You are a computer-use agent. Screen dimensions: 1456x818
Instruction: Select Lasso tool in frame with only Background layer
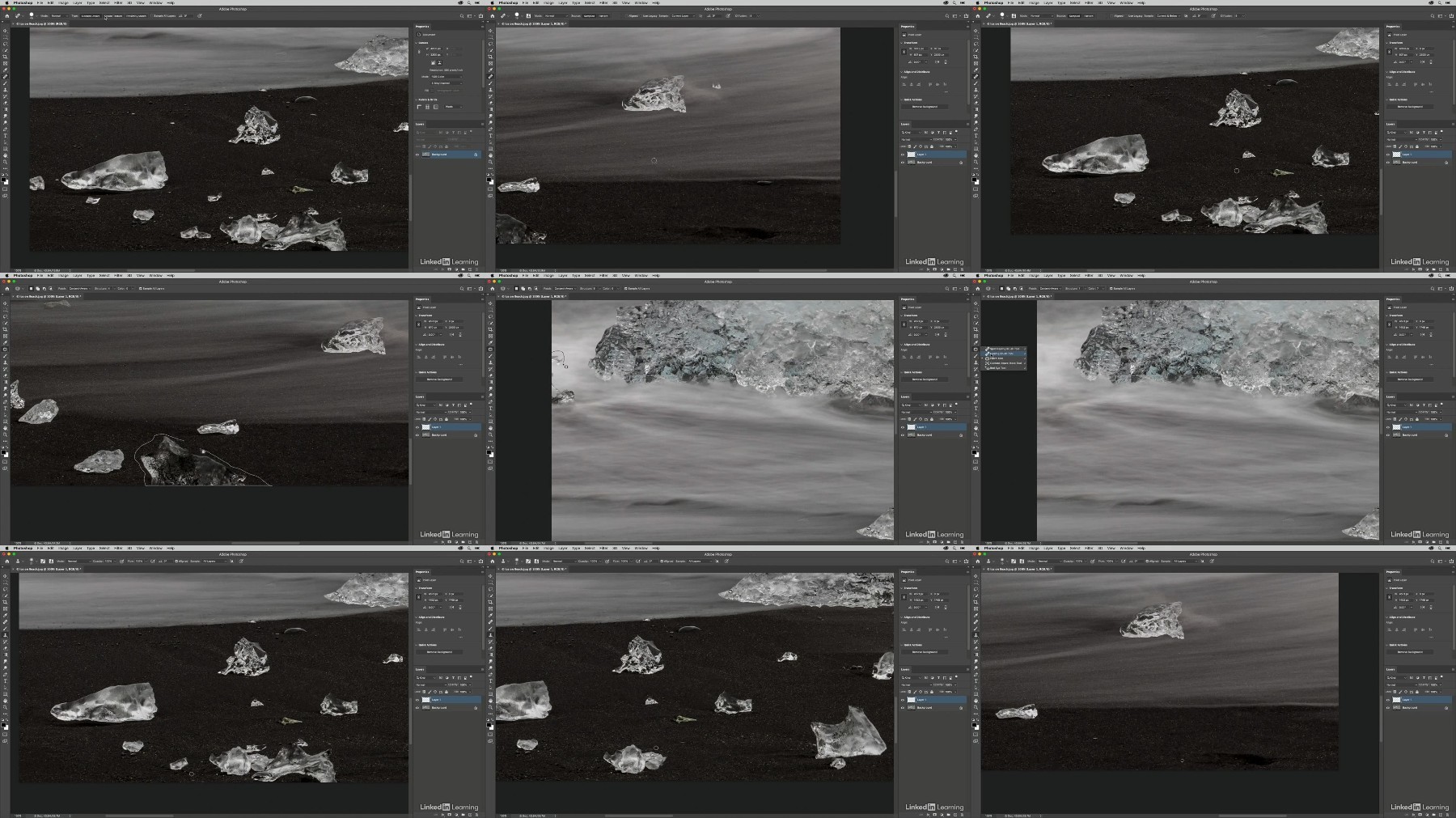coord(5,44)
